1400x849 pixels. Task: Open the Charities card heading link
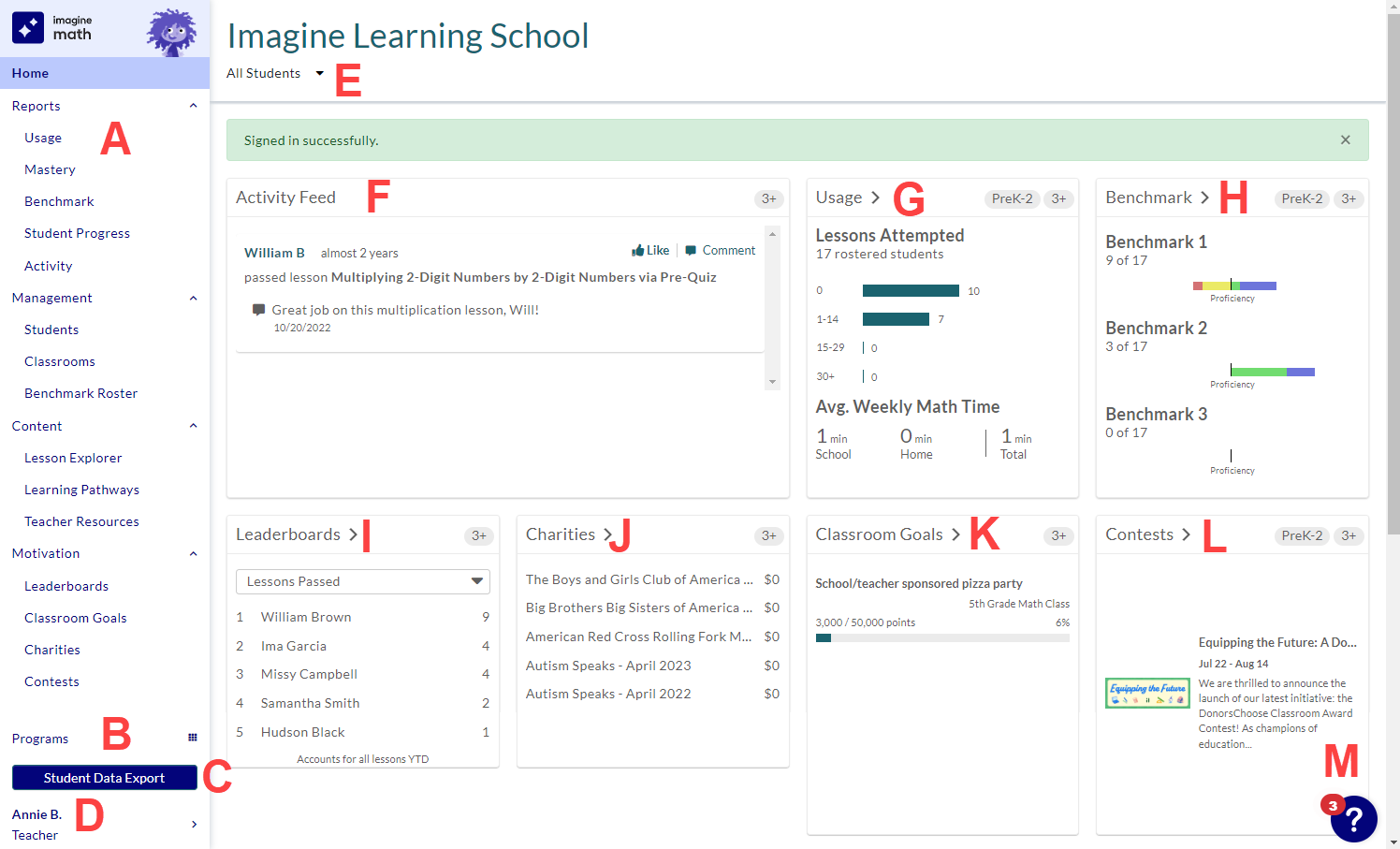click(569, 534)
